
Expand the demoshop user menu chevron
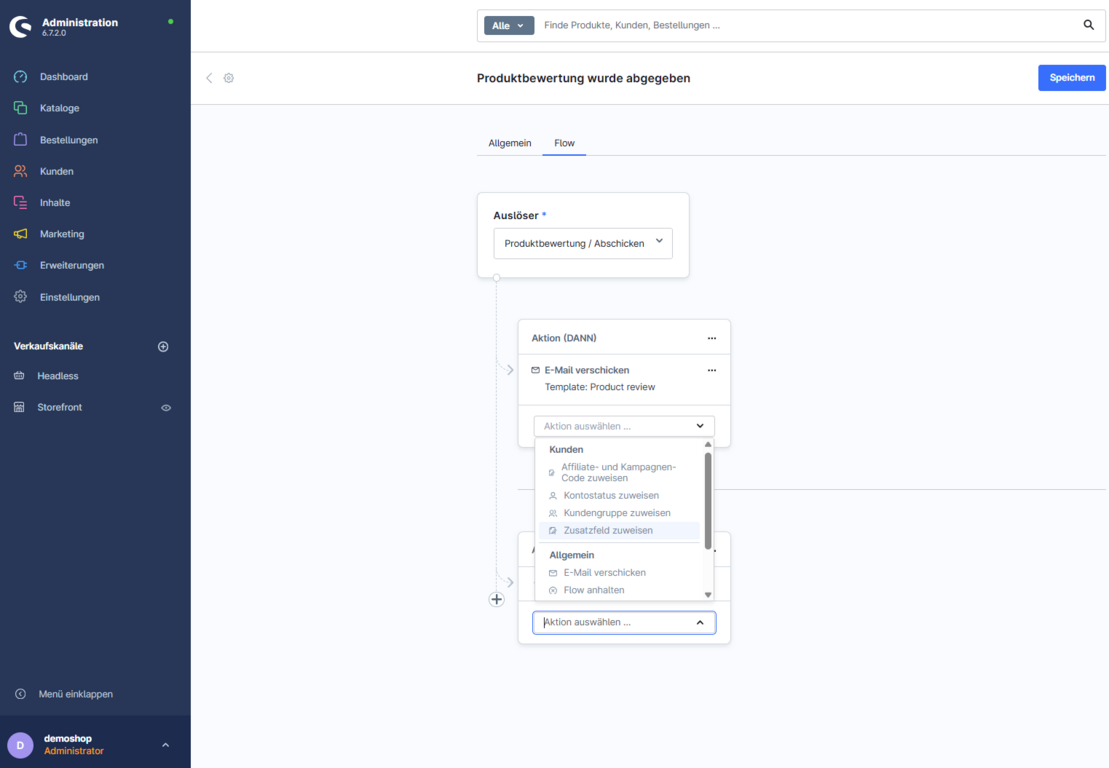(x=165, y=745)
